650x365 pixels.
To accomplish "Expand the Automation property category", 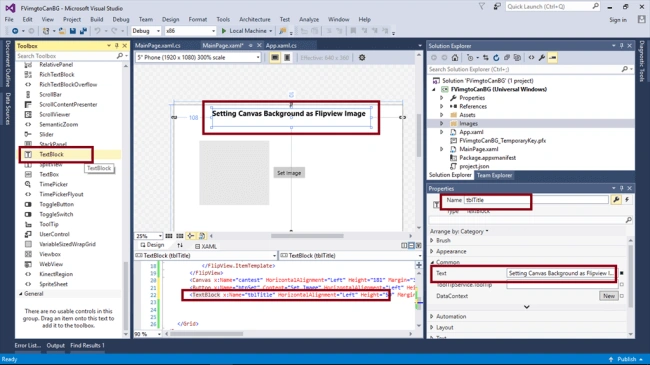I will 432,316.
